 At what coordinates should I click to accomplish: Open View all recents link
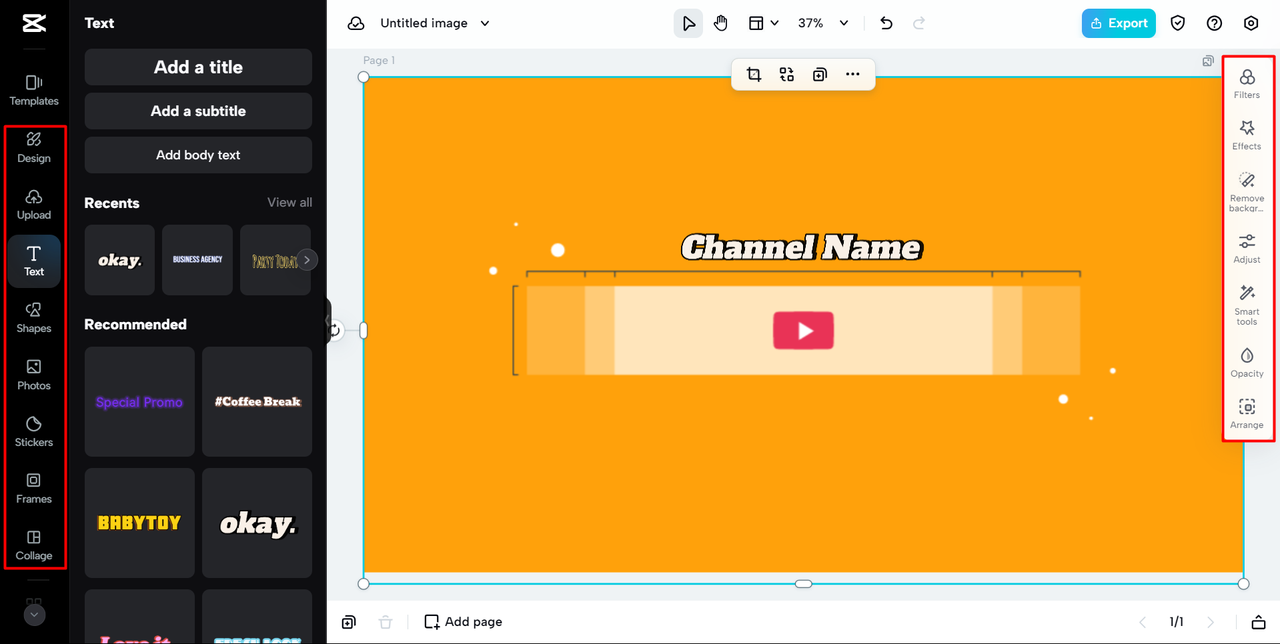[289, 202]
